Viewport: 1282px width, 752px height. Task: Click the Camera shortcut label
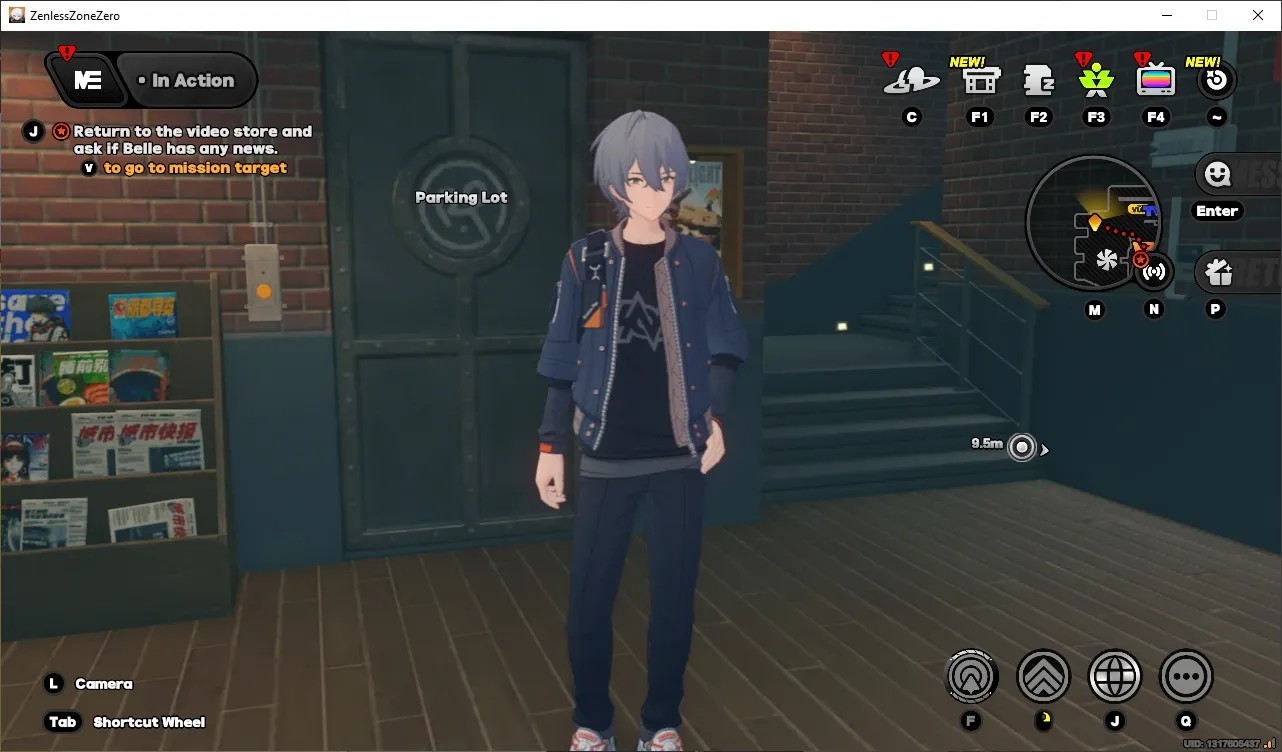pyautogui.click(x=104, y=684)
